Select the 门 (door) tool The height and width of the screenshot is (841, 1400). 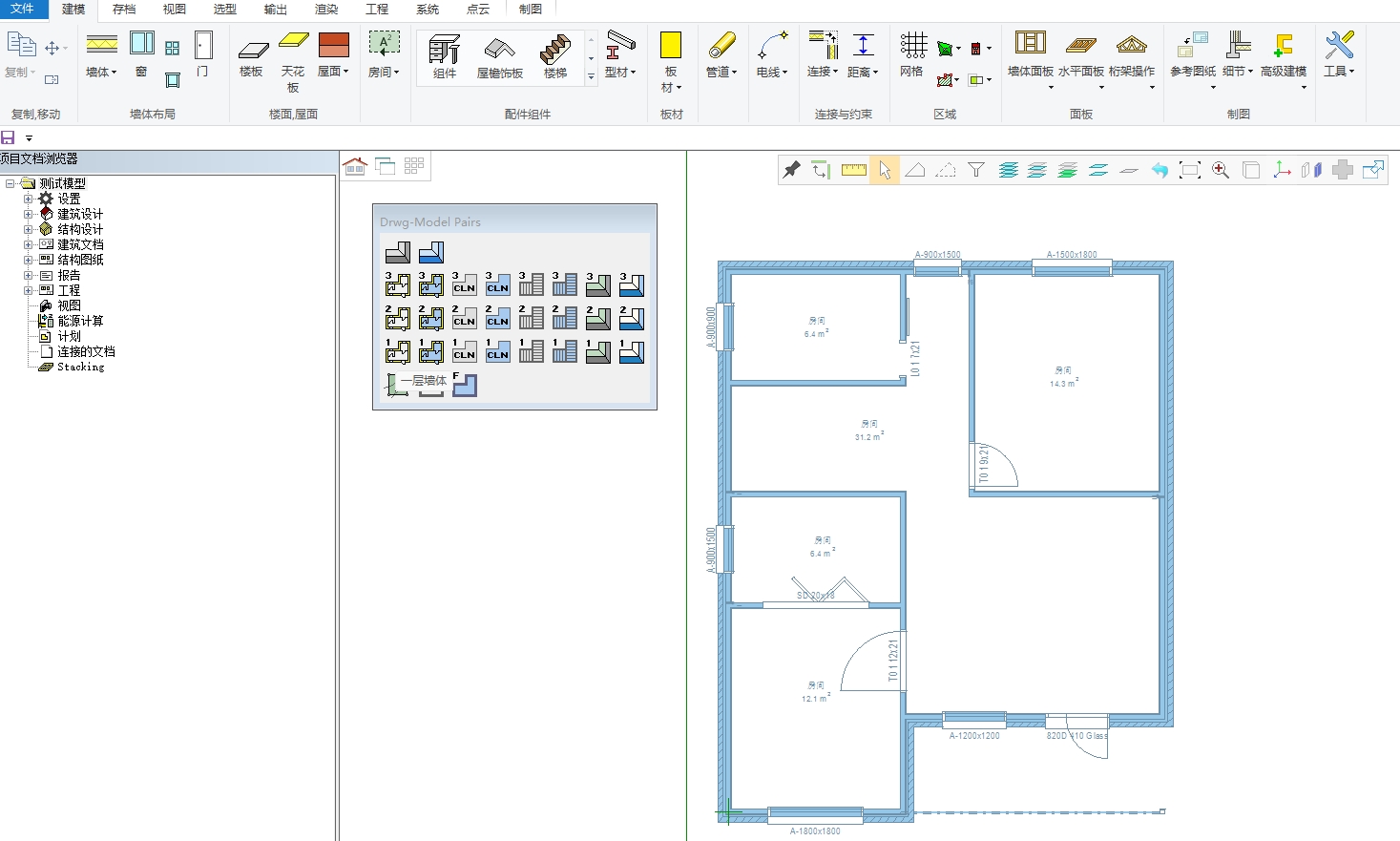[203, 53]
